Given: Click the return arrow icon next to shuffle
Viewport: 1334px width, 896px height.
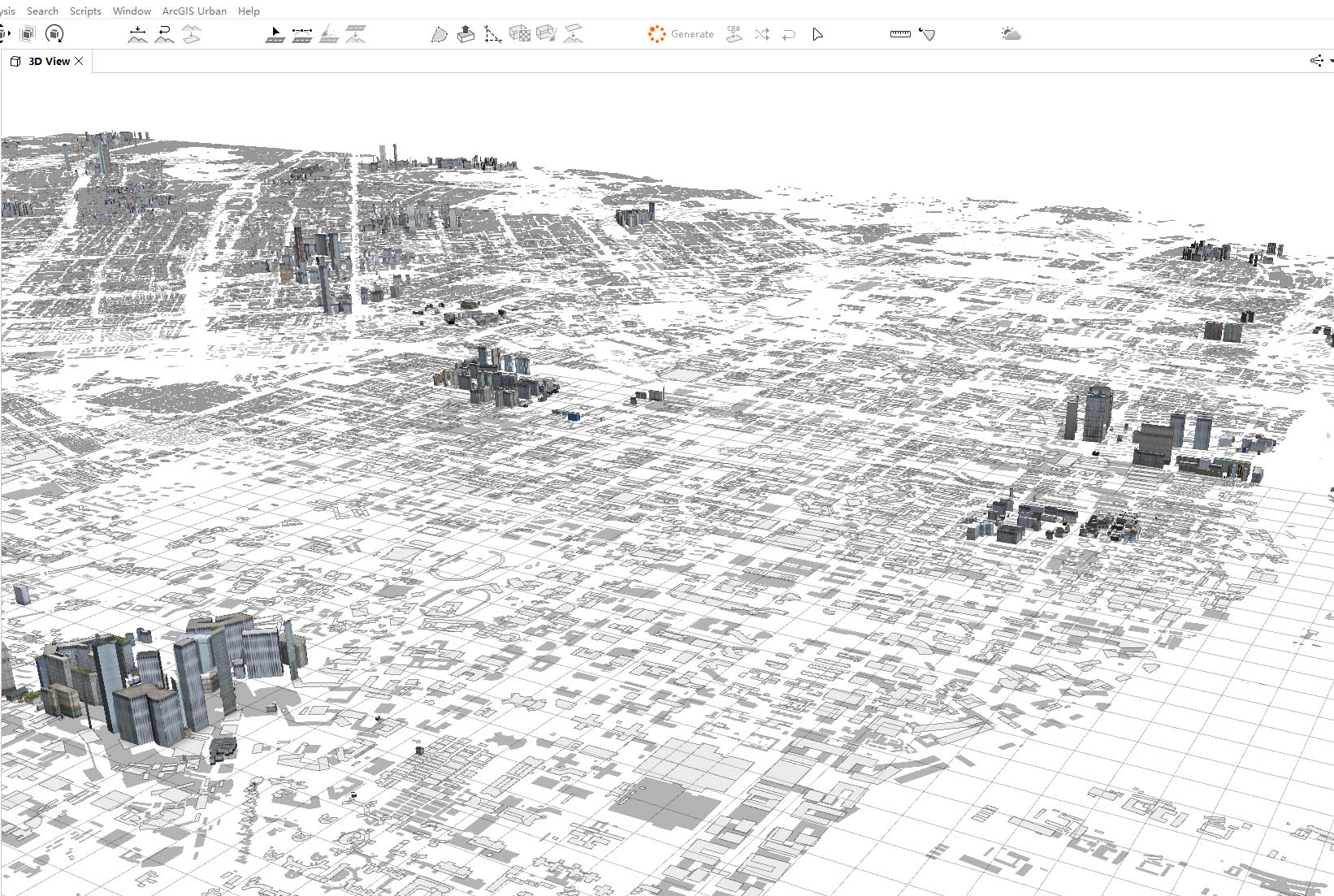Looking at the screenshot, I should tap(789, 34).
